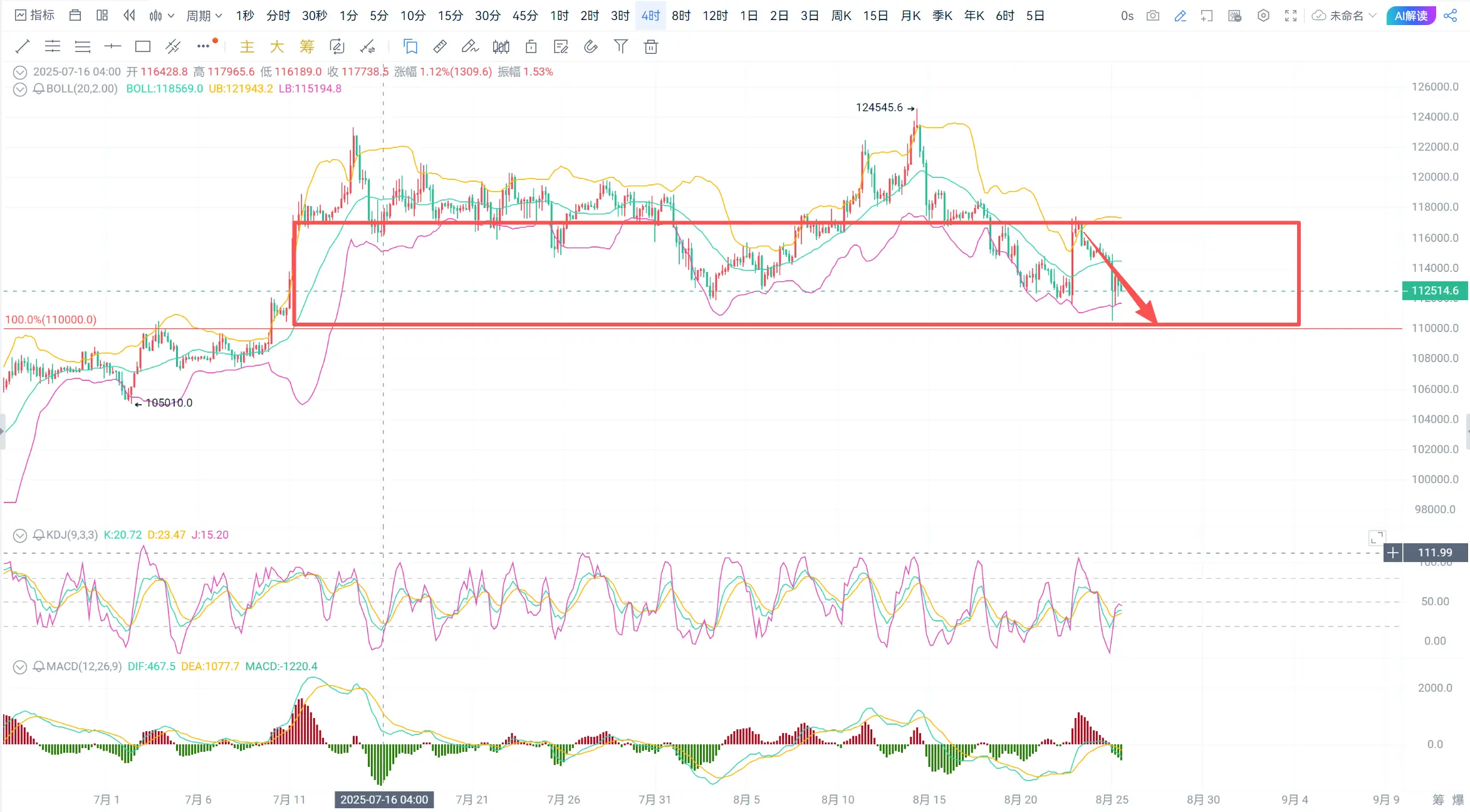The image size is (1470, 812).
Task: Click the 大 indicator button
Action: (x=277, y=46)
